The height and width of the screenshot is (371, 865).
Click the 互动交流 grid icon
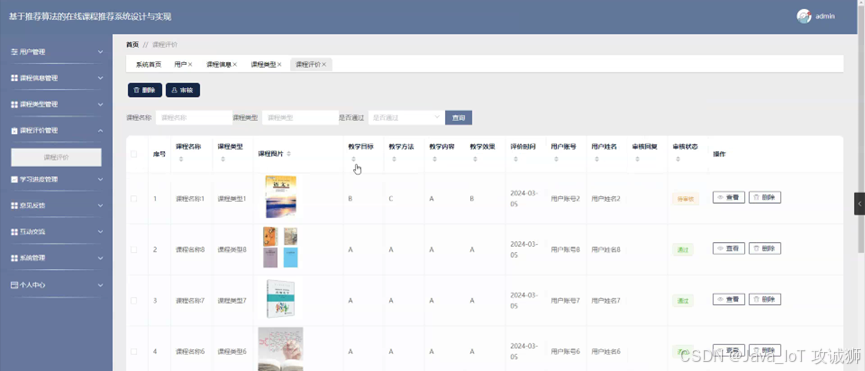tap(14, 232)
